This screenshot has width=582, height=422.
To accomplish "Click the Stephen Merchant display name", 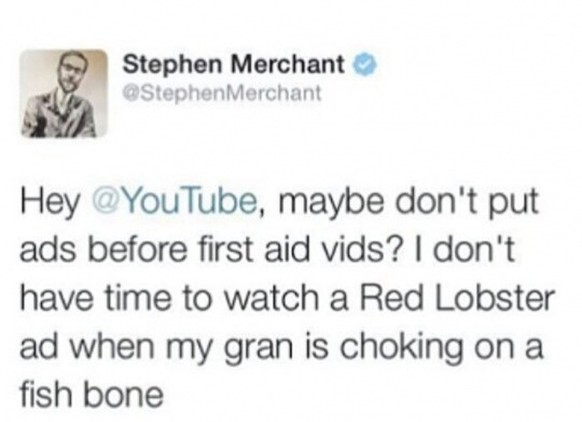I will (x=234, y=65).
